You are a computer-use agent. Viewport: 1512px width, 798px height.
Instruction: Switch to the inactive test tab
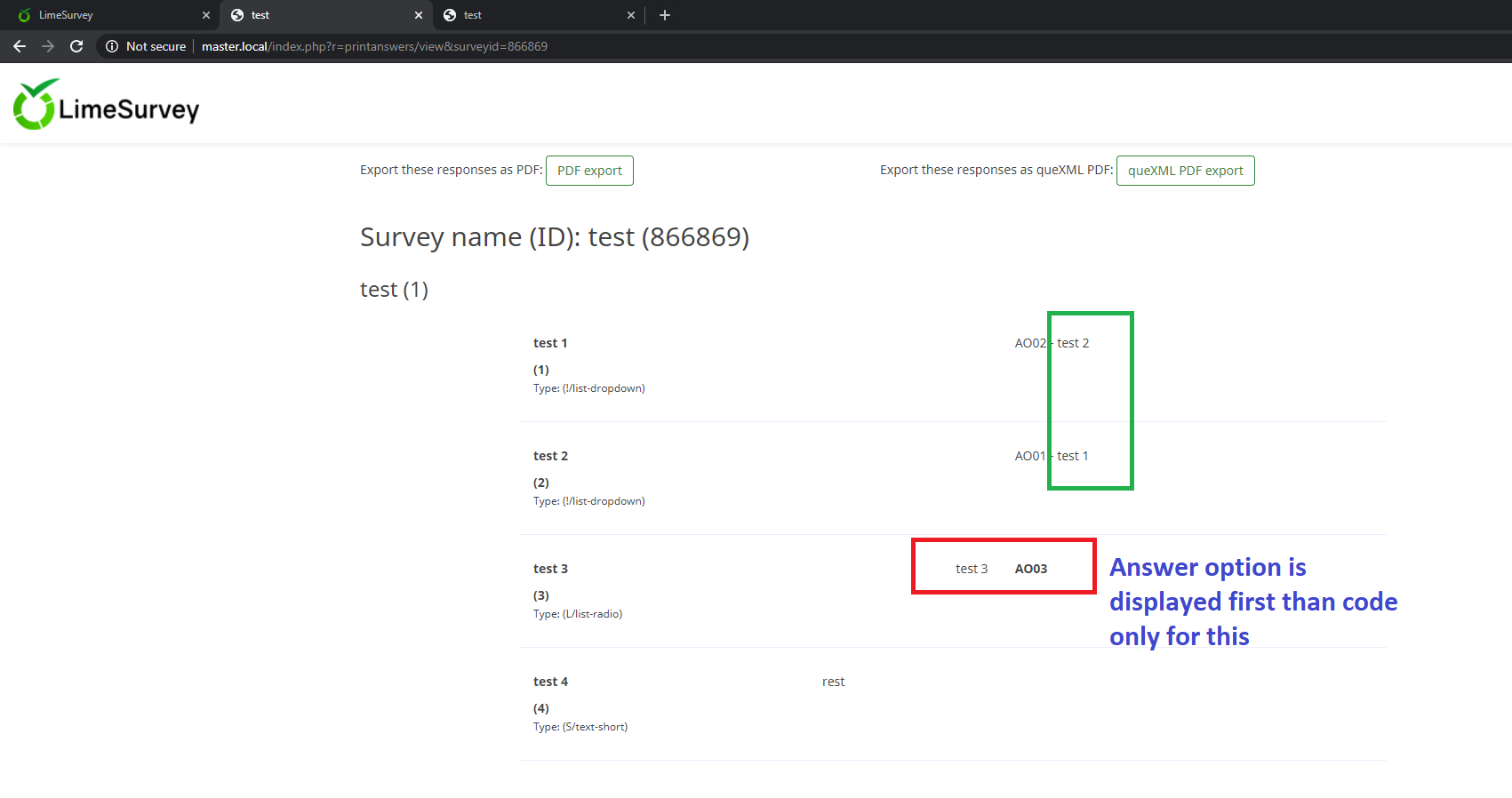click(x=533, y=15)
